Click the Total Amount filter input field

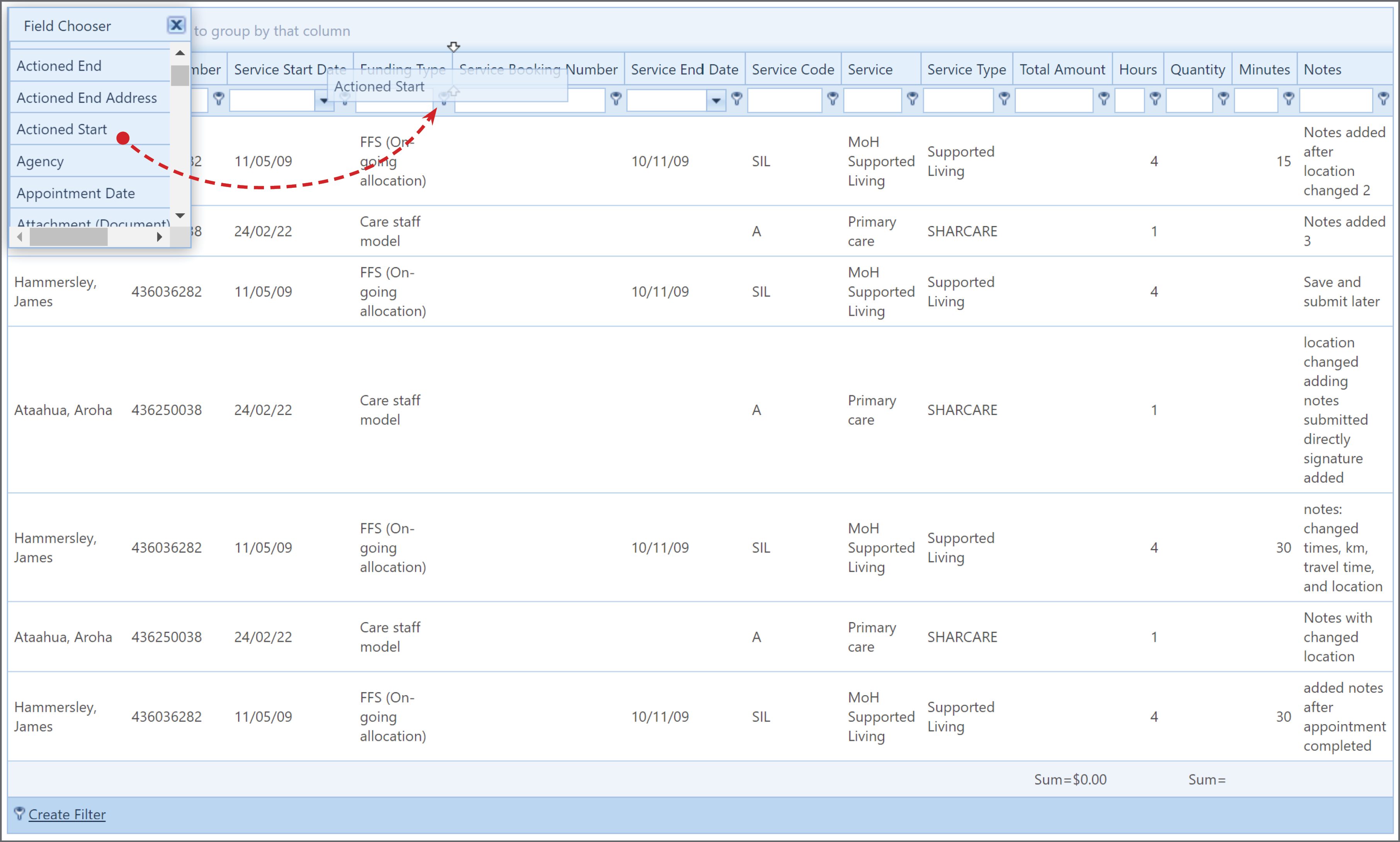point(1053,100)
